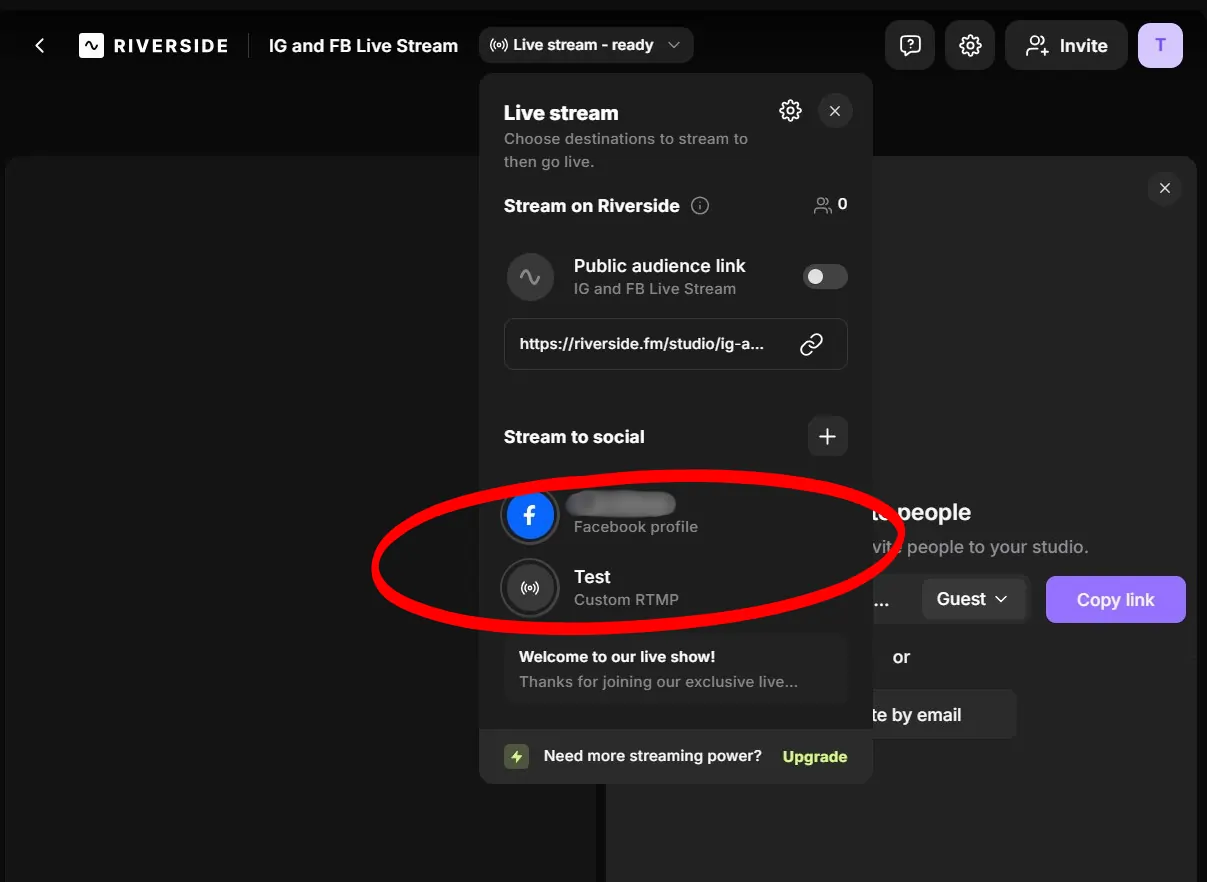Screen dimensions: 1207x882
Task: Open the Guest role dropdown
Action: coord(973,599)
